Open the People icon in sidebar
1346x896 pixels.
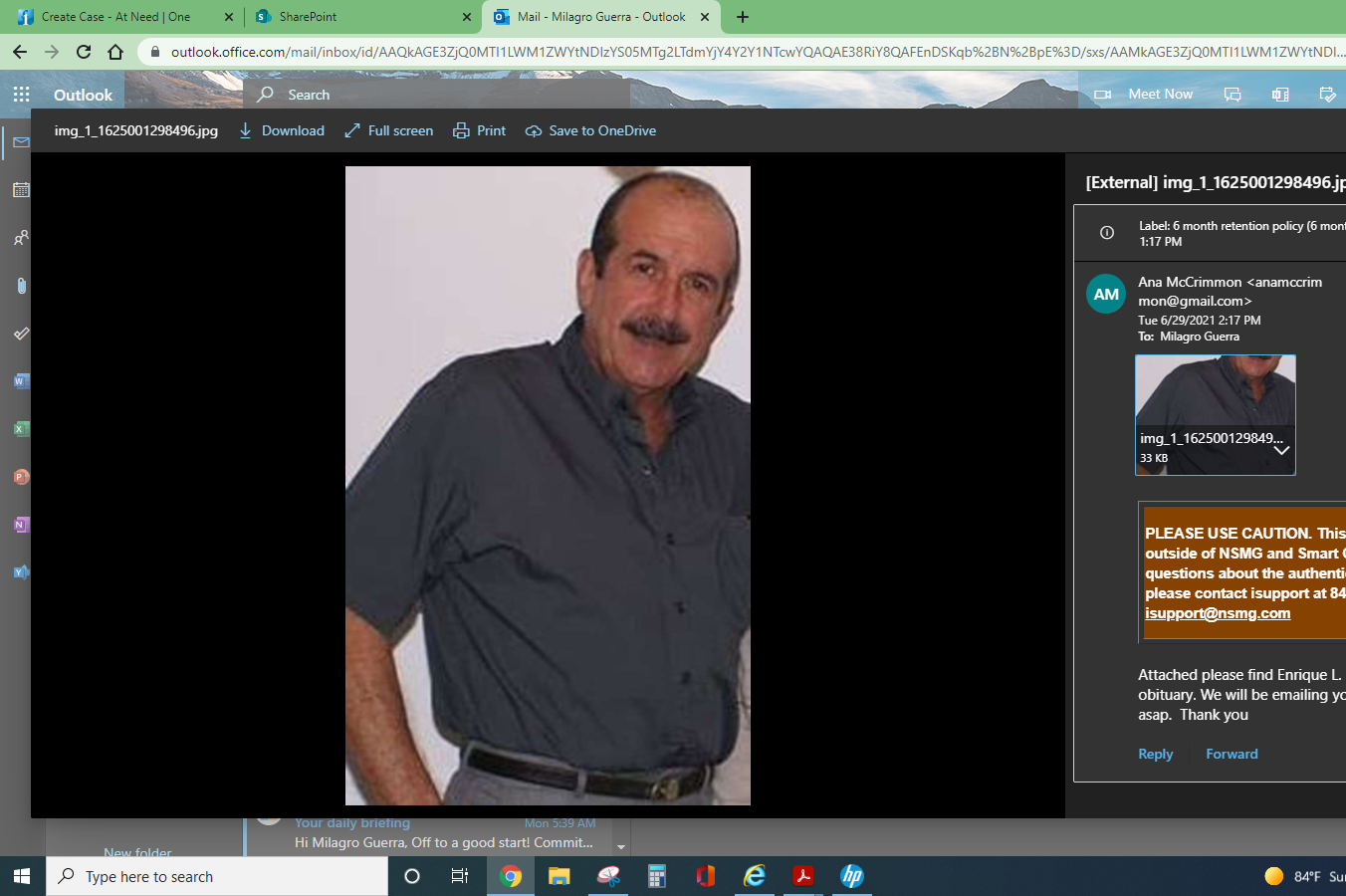tap(21, 238)
